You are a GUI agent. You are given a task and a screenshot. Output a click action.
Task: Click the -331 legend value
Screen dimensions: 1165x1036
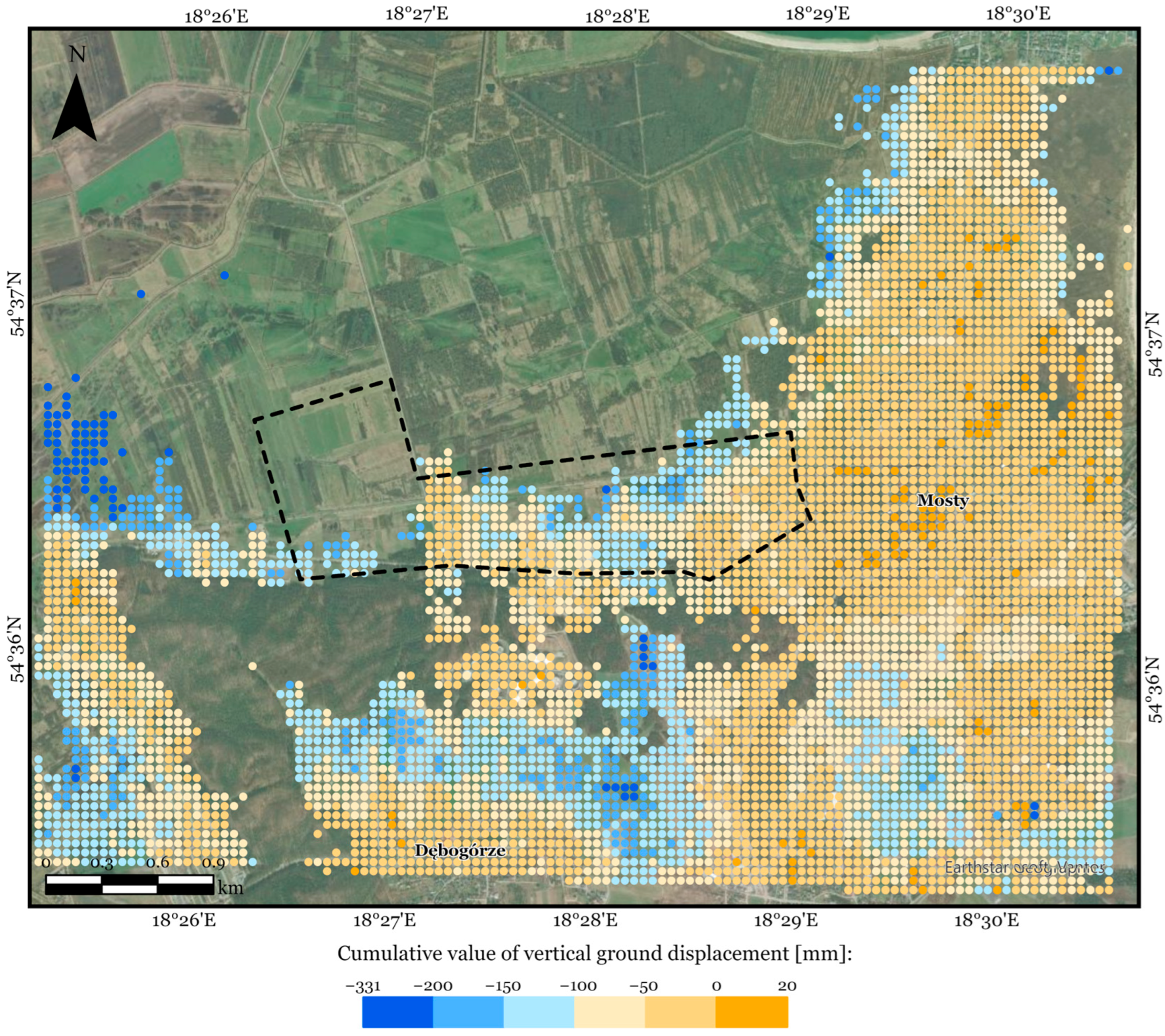(x=363, y=986)
